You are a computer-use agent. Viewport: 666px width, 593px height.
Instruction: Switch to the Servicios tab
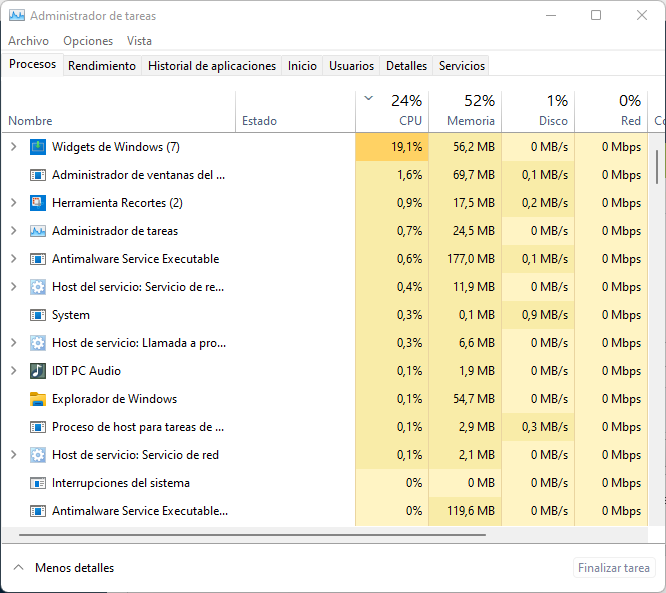point(462,66)
